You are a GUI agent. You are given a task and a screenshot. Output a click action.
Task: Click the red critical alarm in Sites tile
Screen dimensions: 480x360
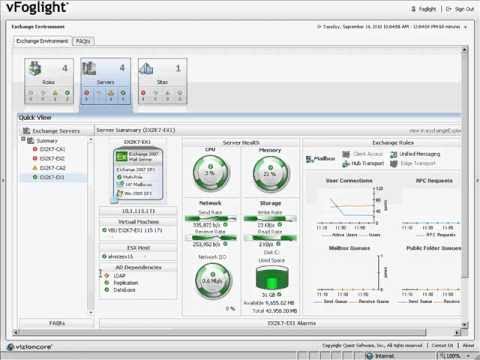click(x=143, y=93)
